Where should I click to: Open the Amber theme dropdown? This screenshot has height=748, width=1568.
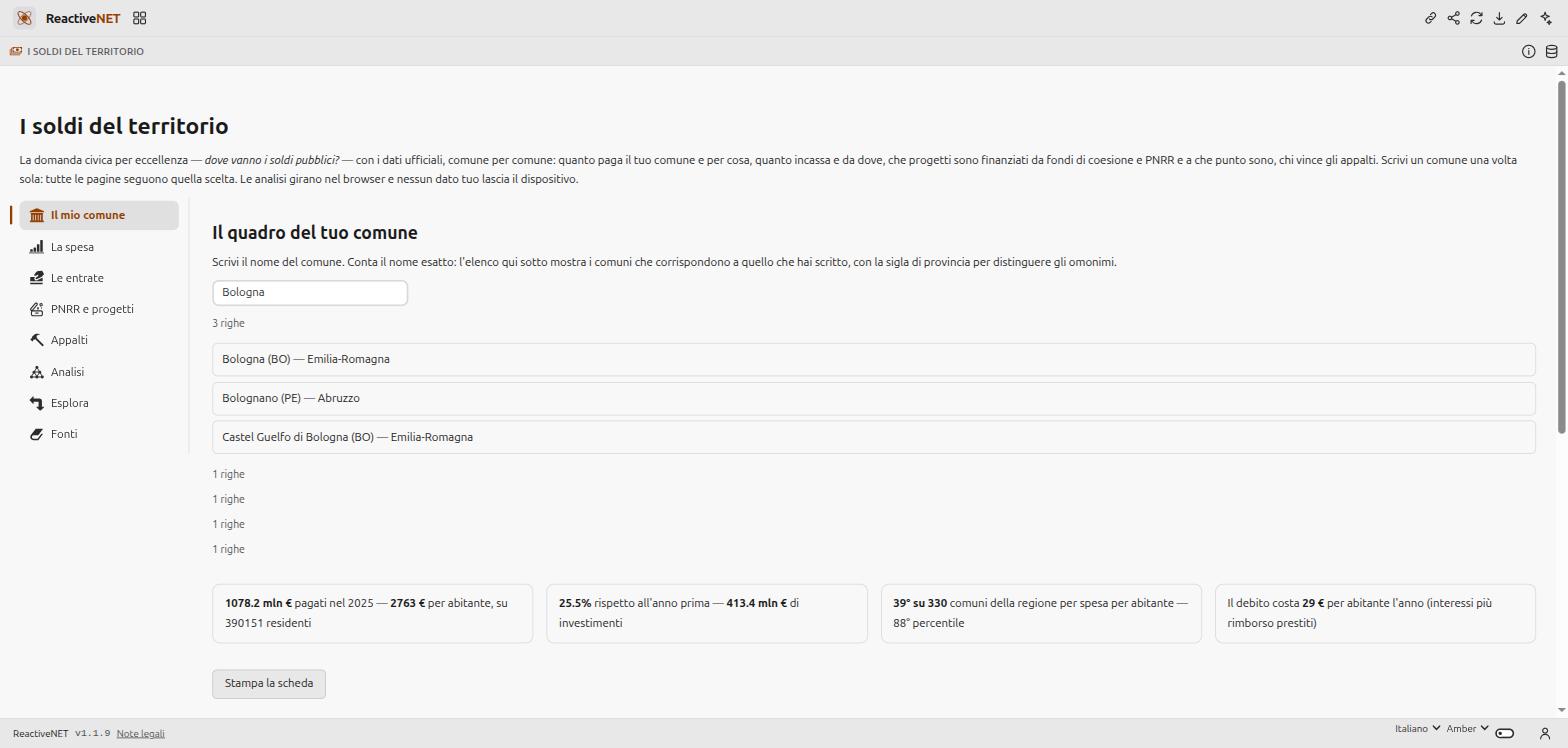click(1468, 728)
